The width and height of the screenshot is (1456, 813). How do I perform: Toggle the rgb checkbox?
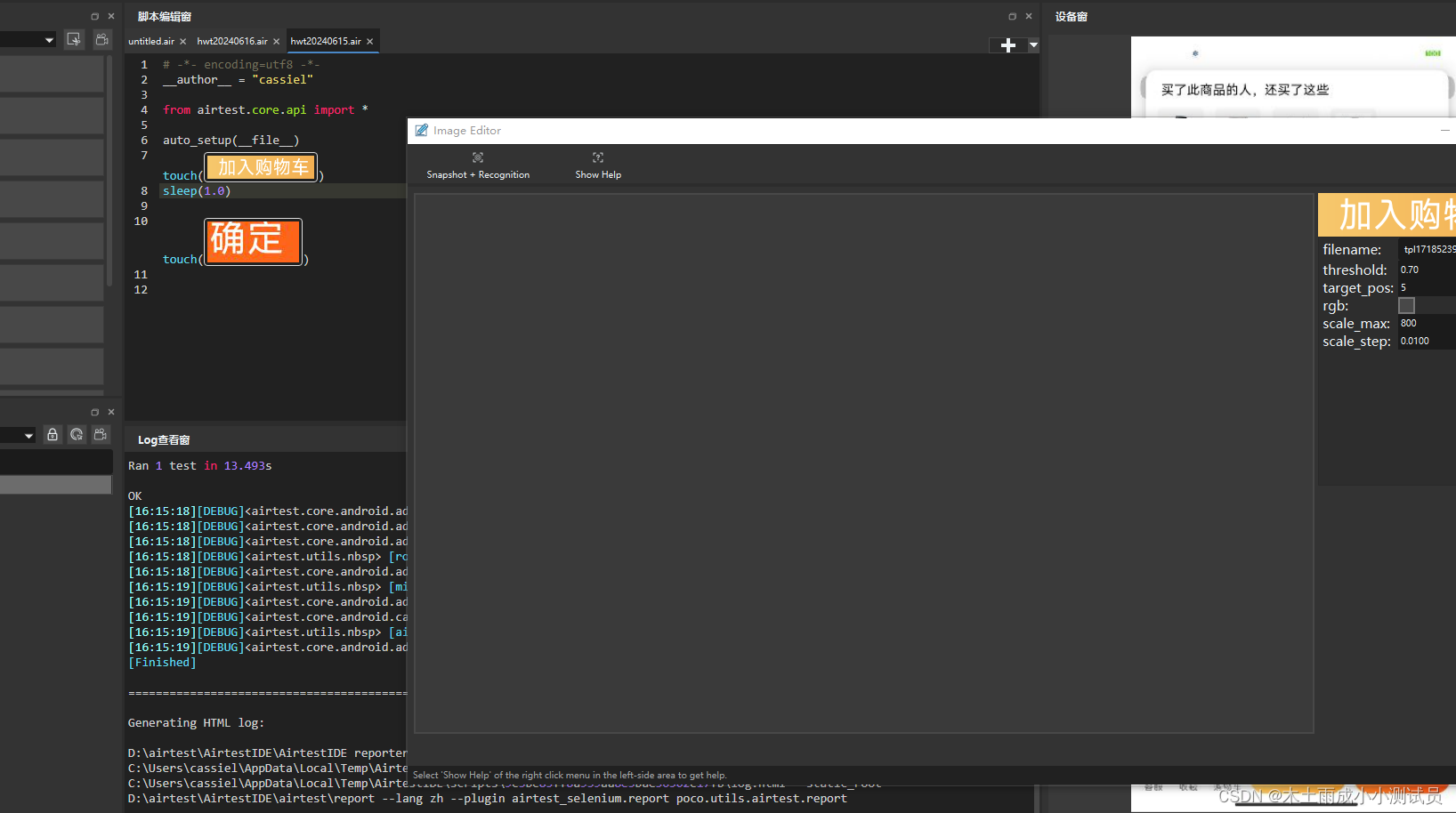(1406, 305)
